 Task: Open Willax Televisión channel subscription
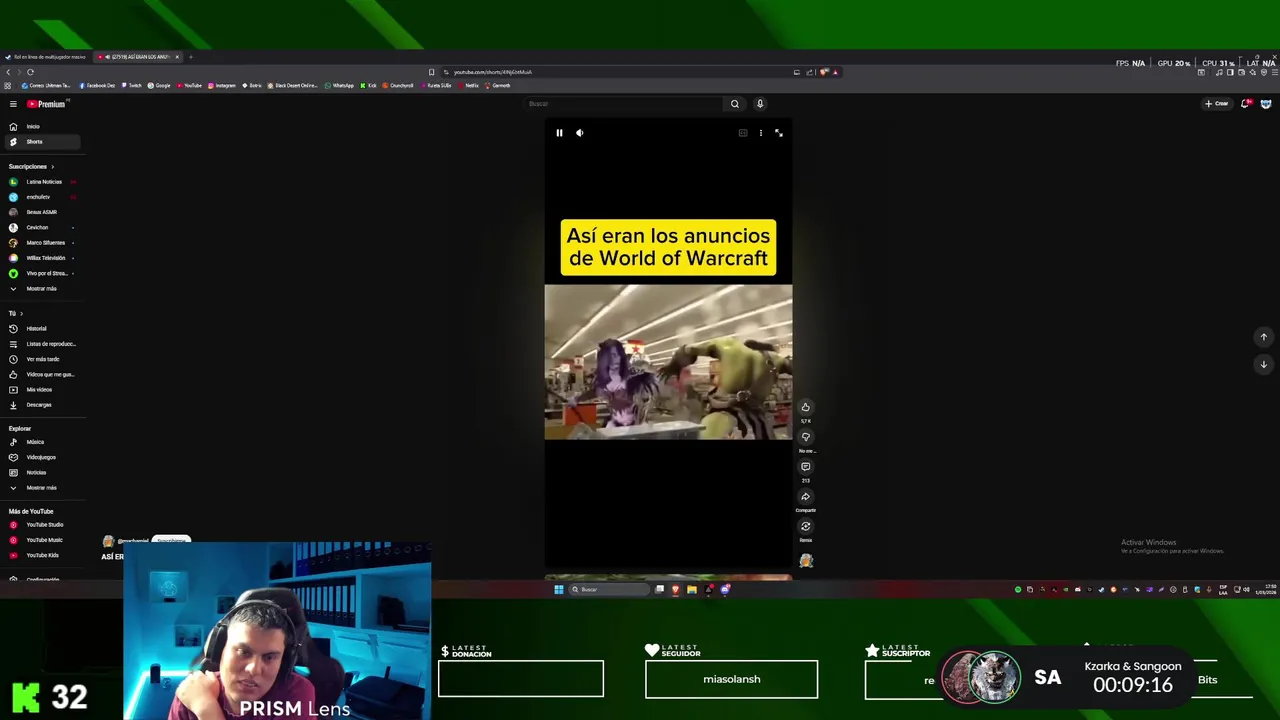(x=40, y=258)
